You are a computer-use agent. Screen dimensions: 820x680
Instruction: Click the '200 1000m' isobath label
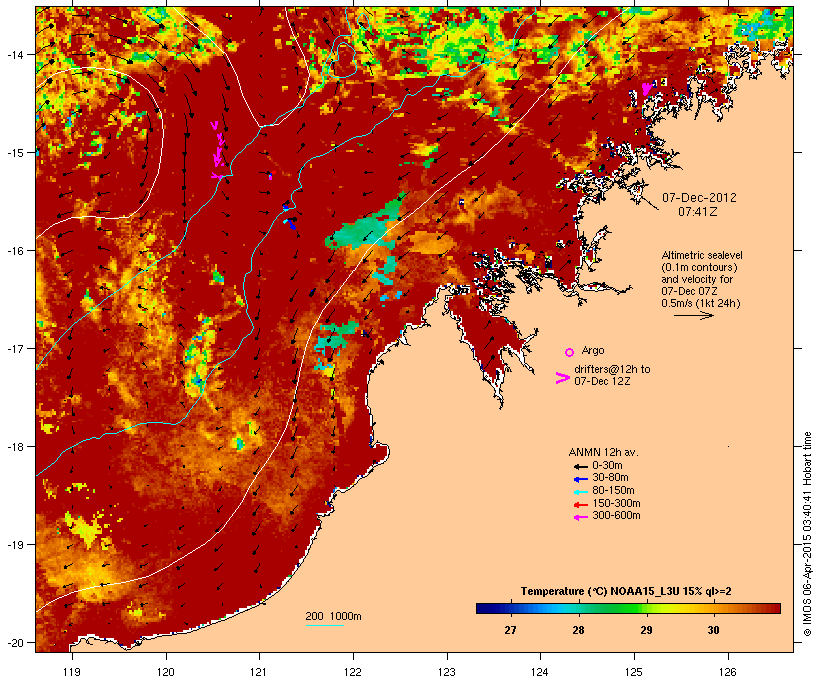pos(333,616)
